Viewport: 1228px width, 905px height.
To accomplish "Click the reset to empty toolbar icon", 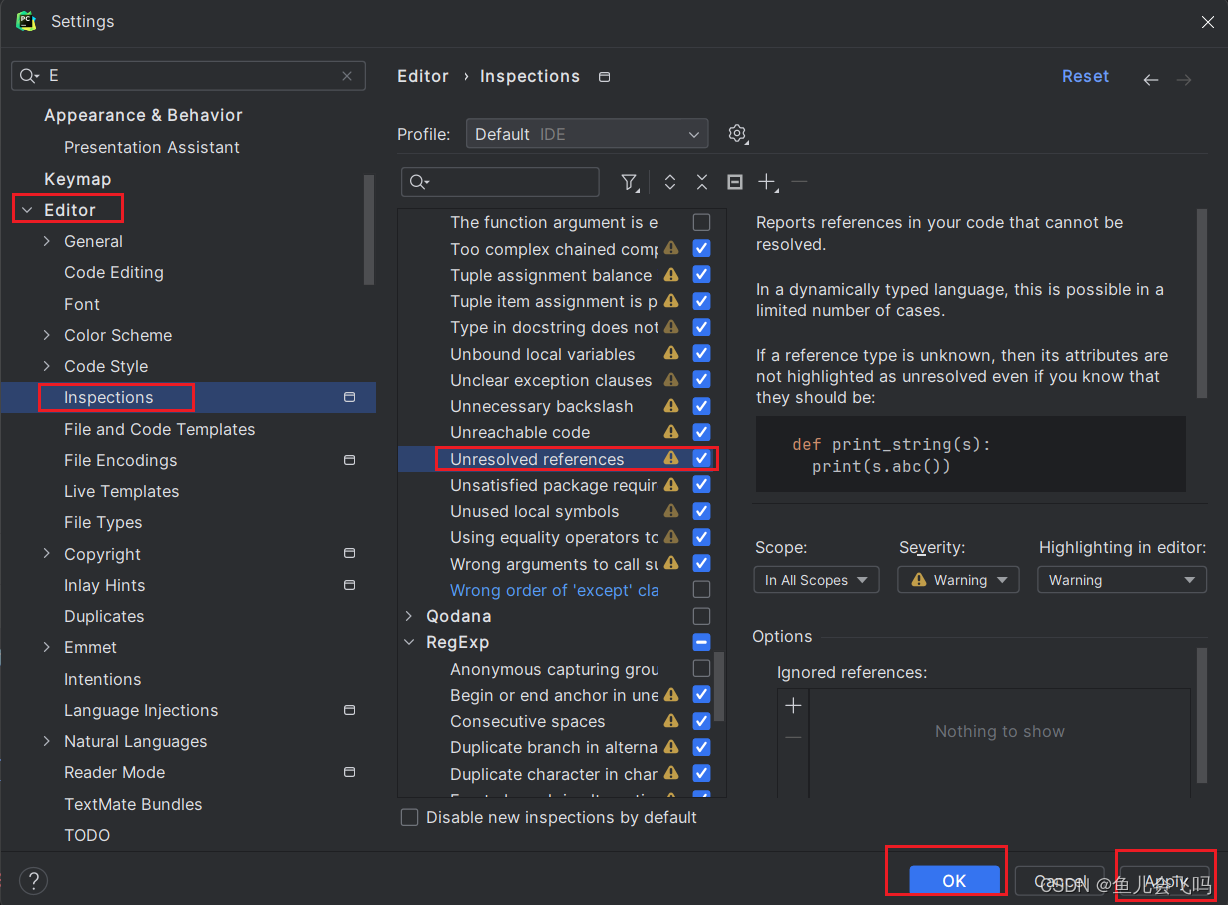I will 735,182.
